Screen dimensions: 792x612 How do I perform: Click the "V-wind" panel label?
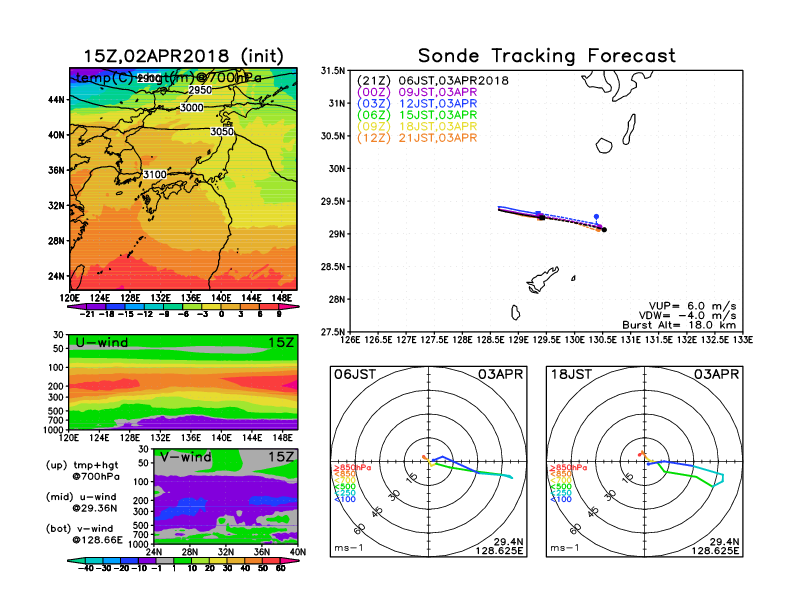point(186,457)
